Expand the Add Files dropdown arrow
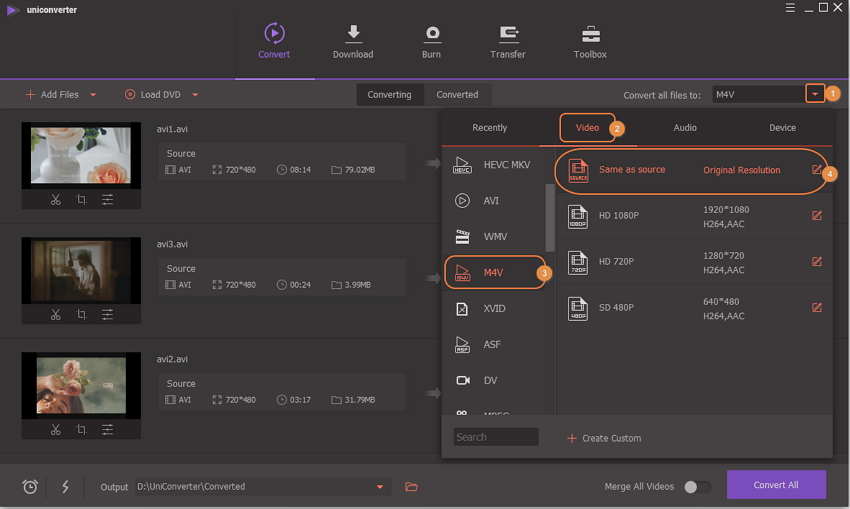The width and height of the screenshot is (850, 509). coord(93,95)
